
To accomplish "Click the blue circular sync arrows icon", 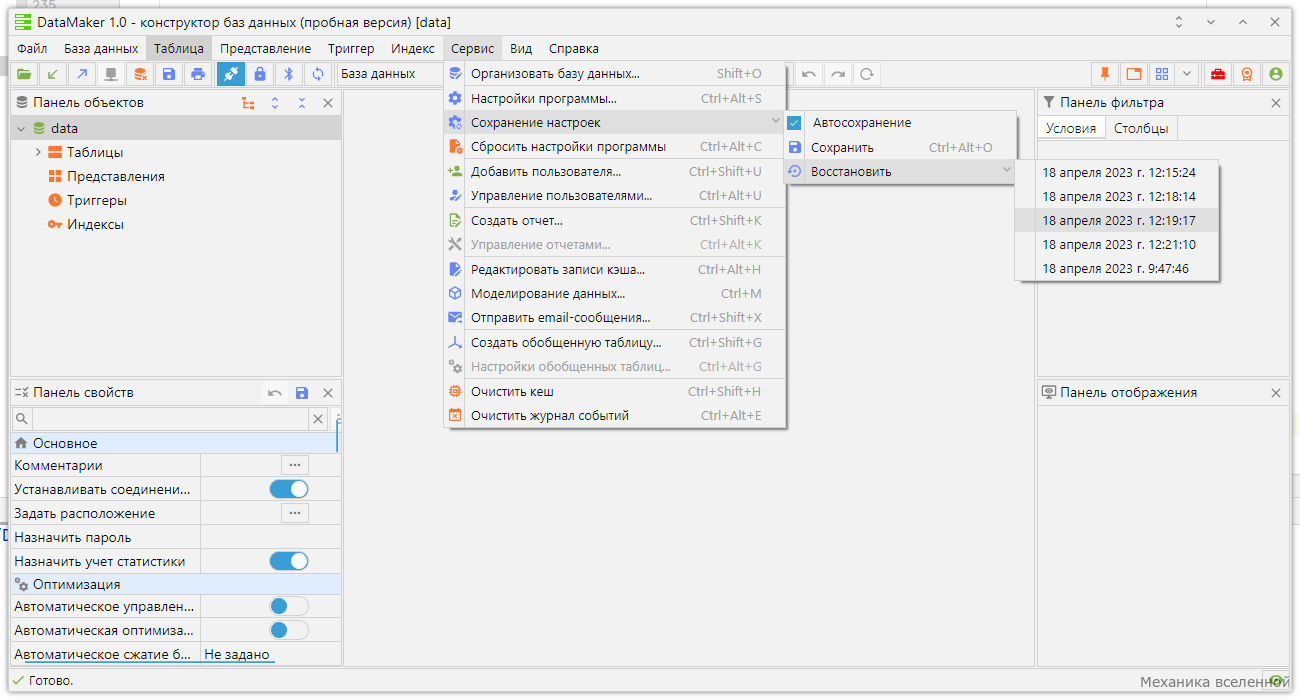I will point(318,73).
